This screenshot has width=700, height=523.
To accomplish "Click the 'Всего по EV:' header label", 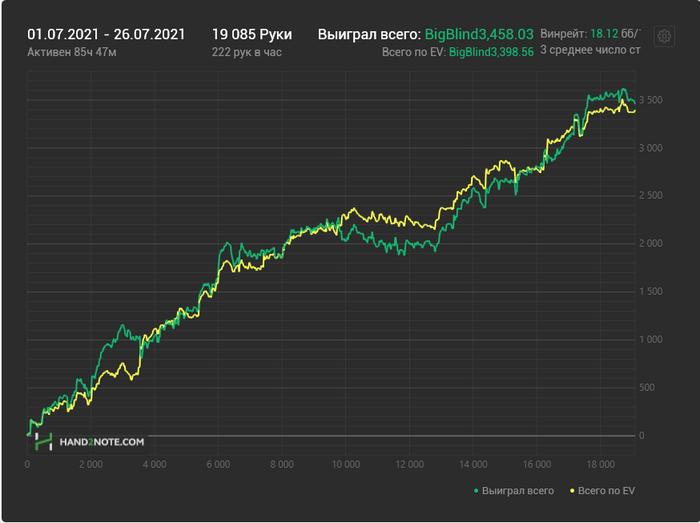I will click(x=414, y=52).
